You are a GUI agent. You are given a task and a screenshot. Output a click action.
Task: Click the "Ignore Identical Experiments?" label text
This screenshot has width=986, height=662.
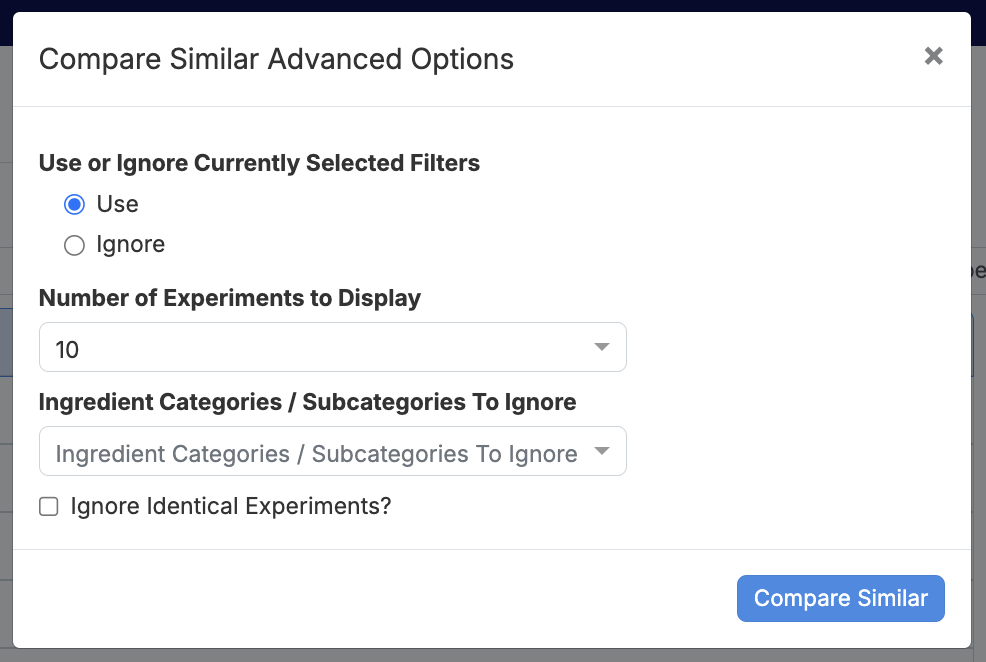point(231,506)
